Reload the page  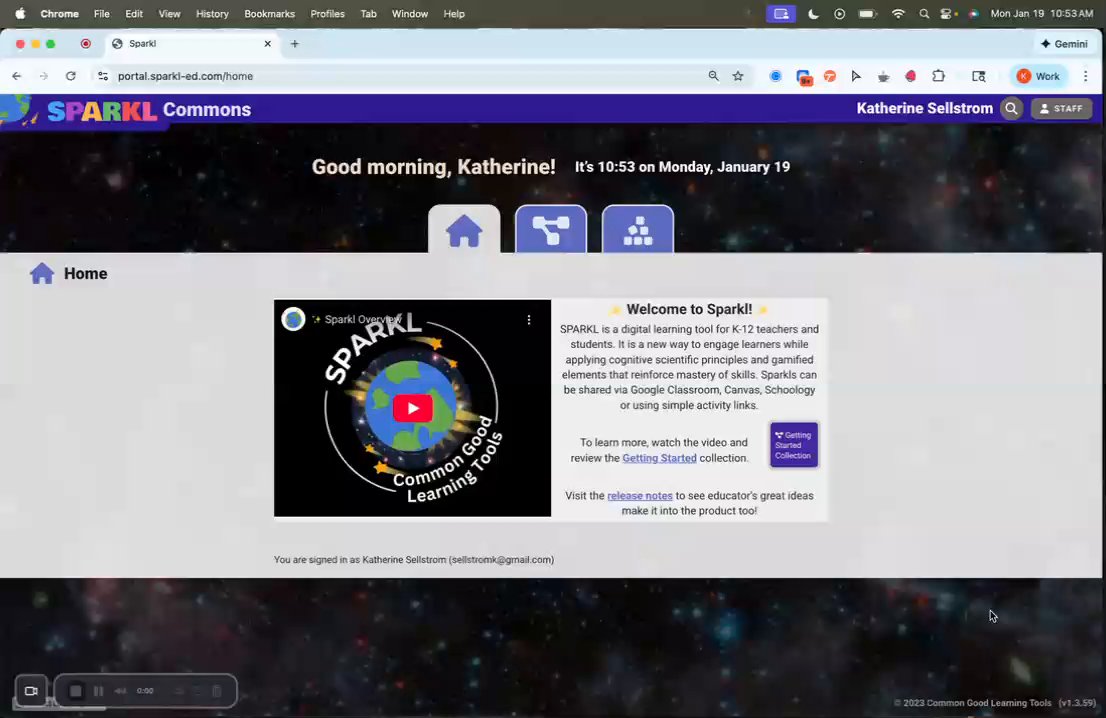click(71, 76)
